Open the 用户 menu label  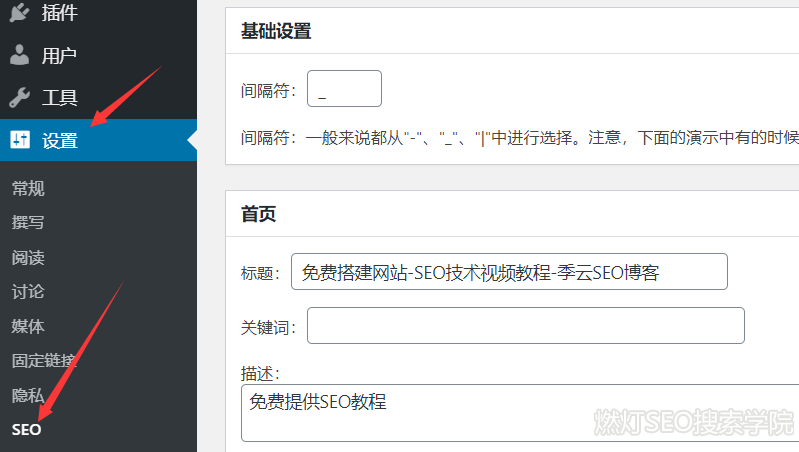(x=59, y=55)
